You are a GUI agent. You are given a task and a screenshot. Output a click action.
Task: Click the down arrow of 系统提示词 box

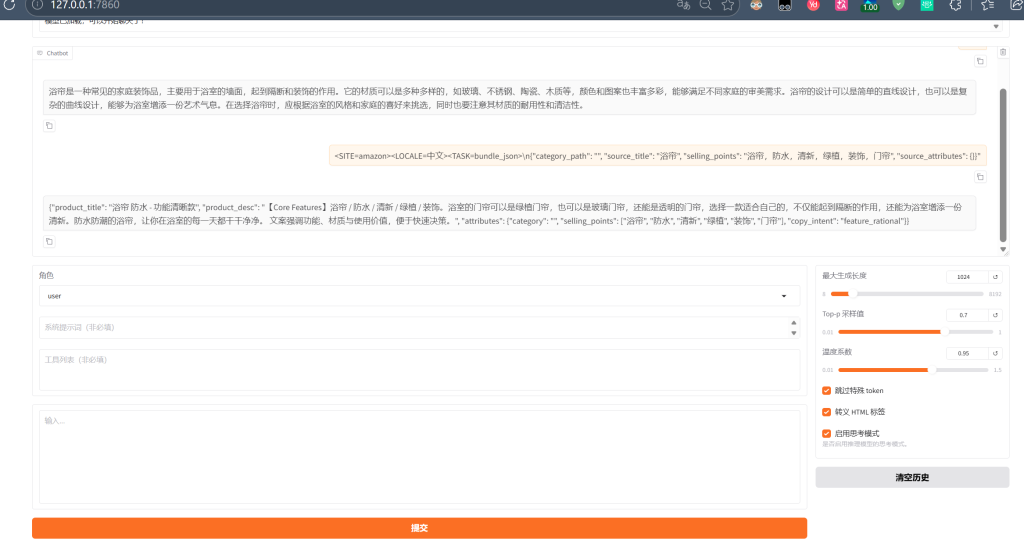(793, 333)
